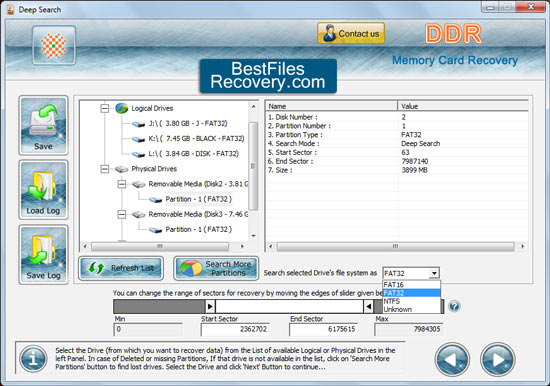
Task: Click the tree panel scroll down arrow
Action: click(253, 236)
